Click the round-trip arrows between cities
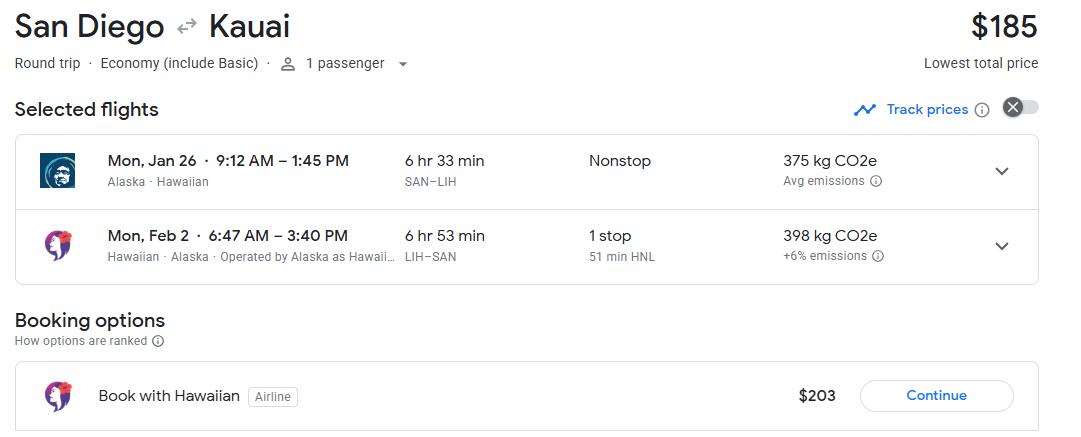This screenshot has height=437, width=1081. click(x=187, y=28)
